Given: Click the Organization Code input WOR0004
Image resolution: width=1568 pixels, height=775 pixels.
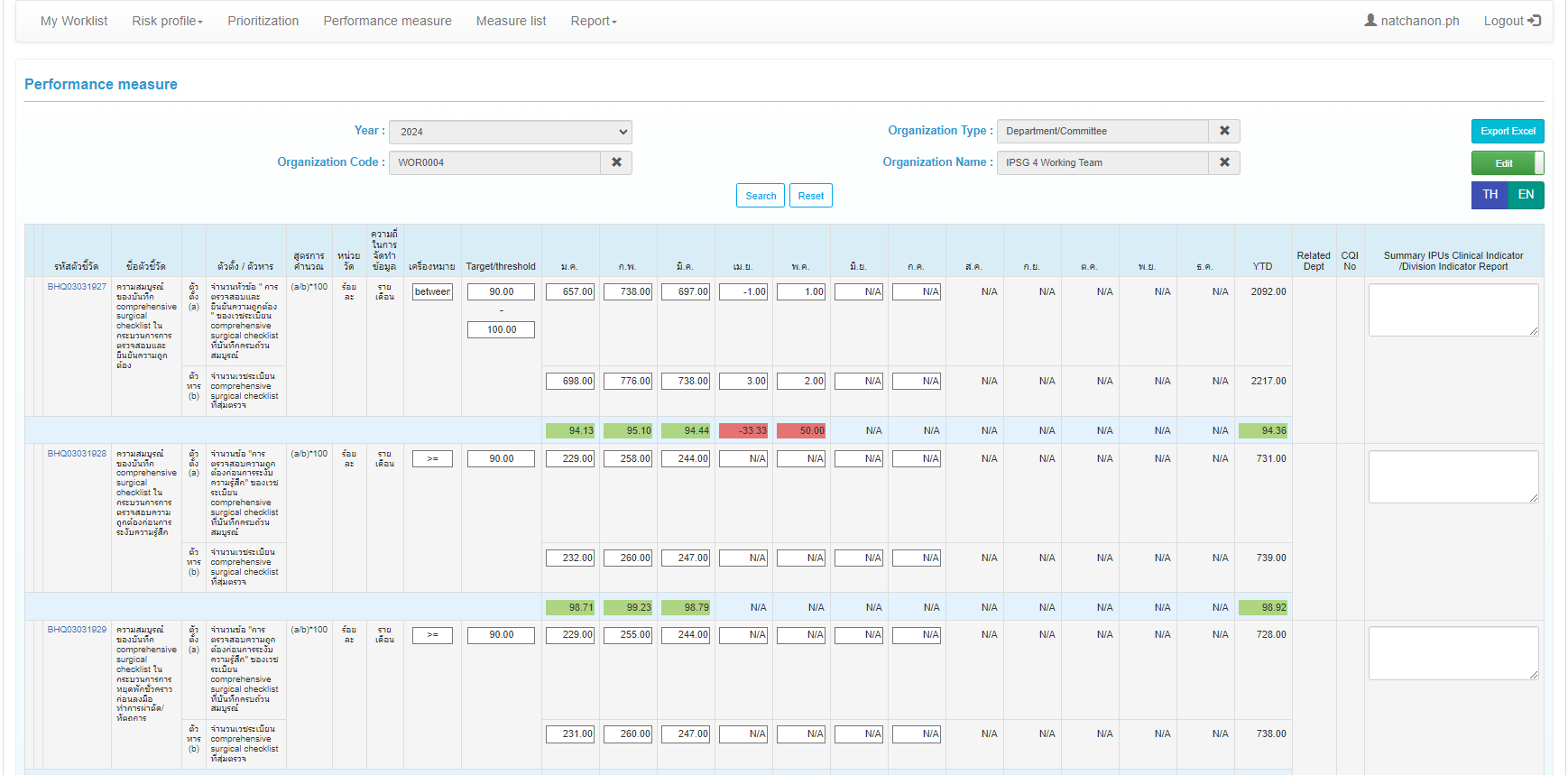Looking at the screenshot, I should pyautogui.click(x=494, y=162).
